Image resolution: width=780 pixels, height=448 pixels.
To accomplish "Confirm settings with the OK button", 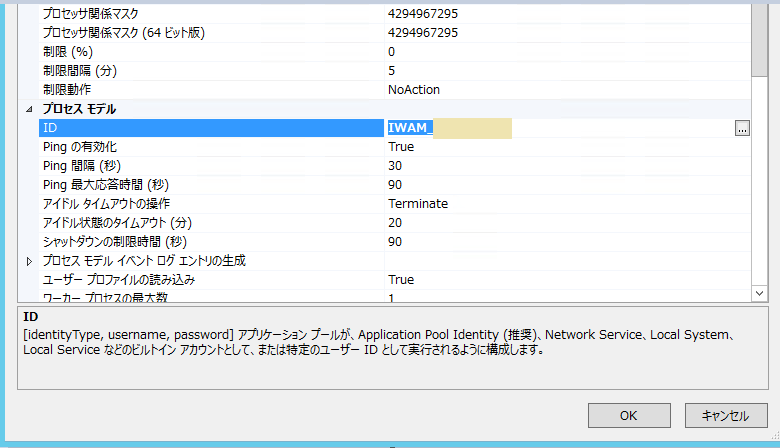I will tap(629, 416).
